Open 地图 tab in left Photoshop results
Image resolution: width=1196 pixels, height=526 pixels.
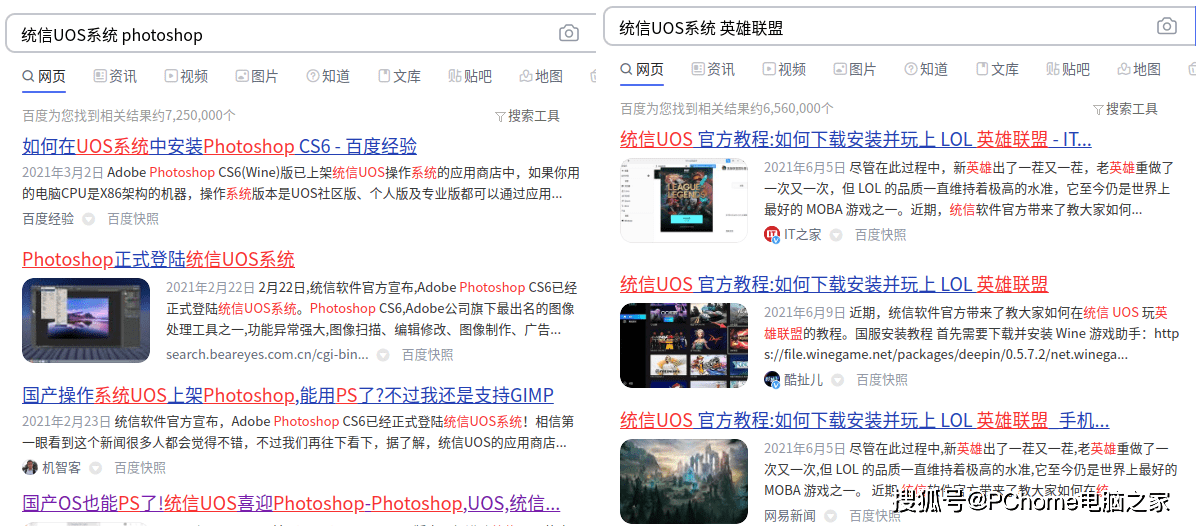pos(541,76)
